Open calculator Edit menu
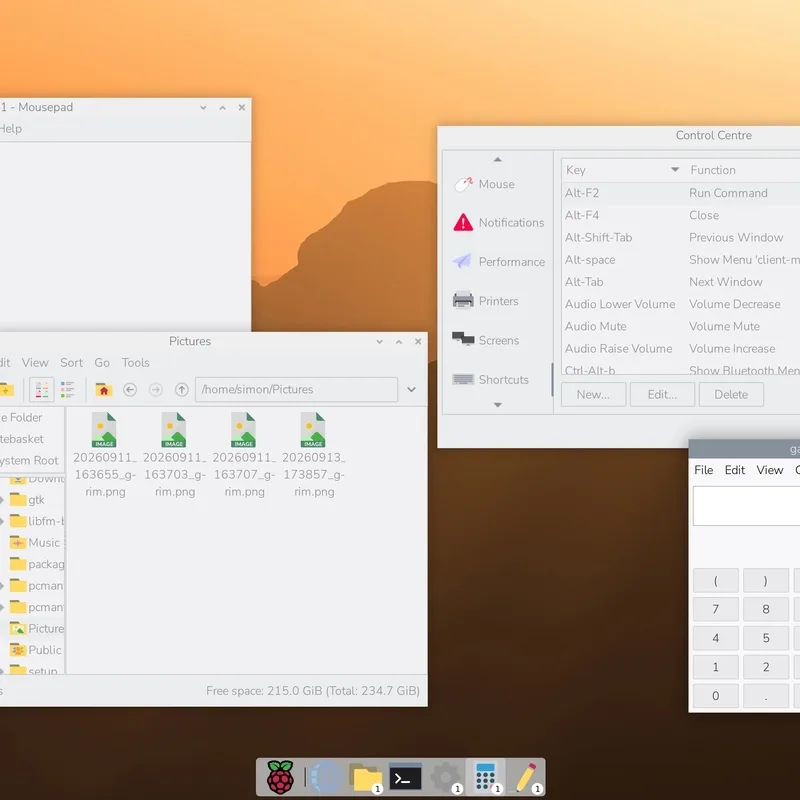The width and height of the screenshot is (800, 800). click(735, 470)
